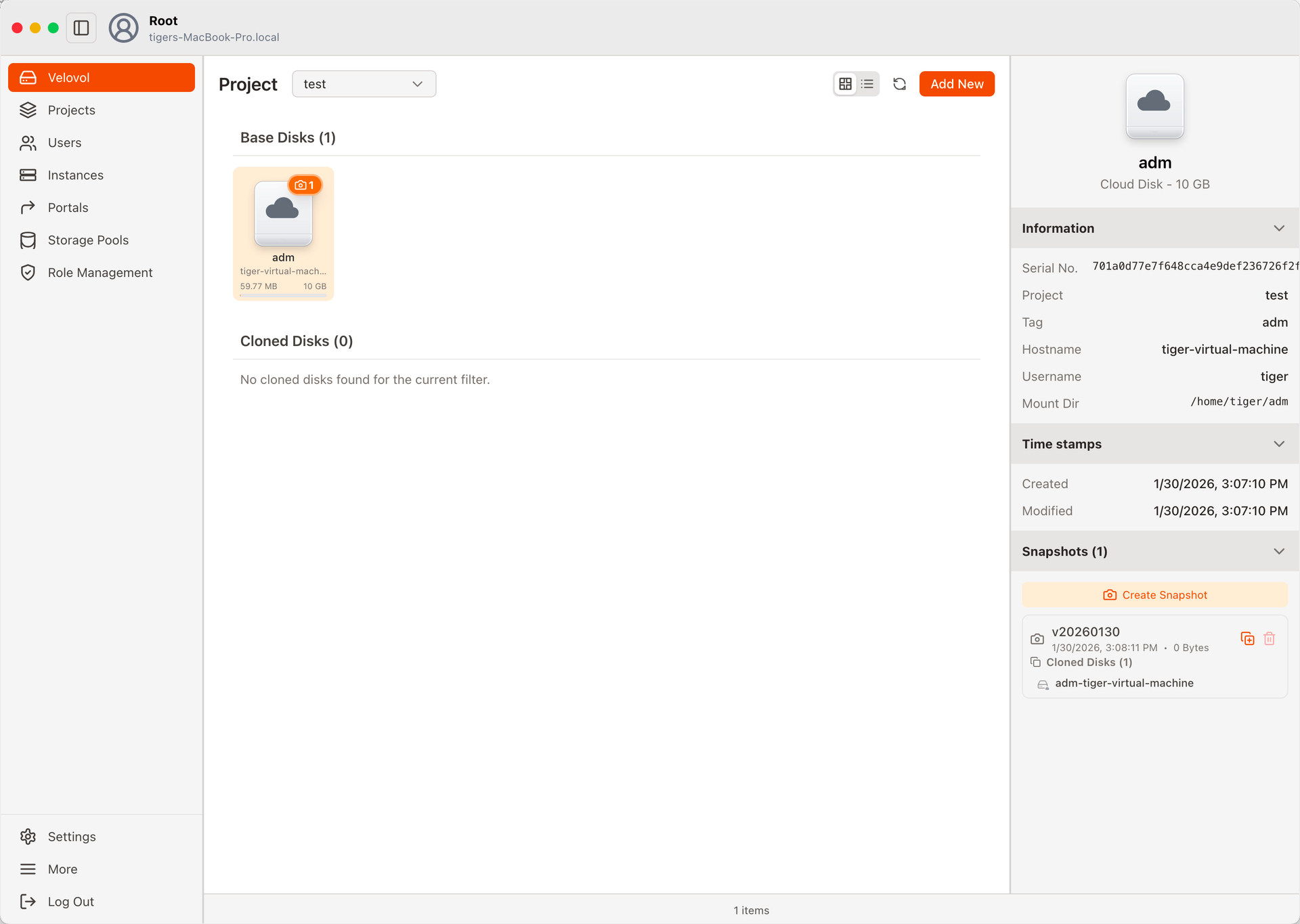Viewport: 1300px width, 924px height.
Task: Click clone icon for snapshot v20260130
Action: [x=1247, y=638]
